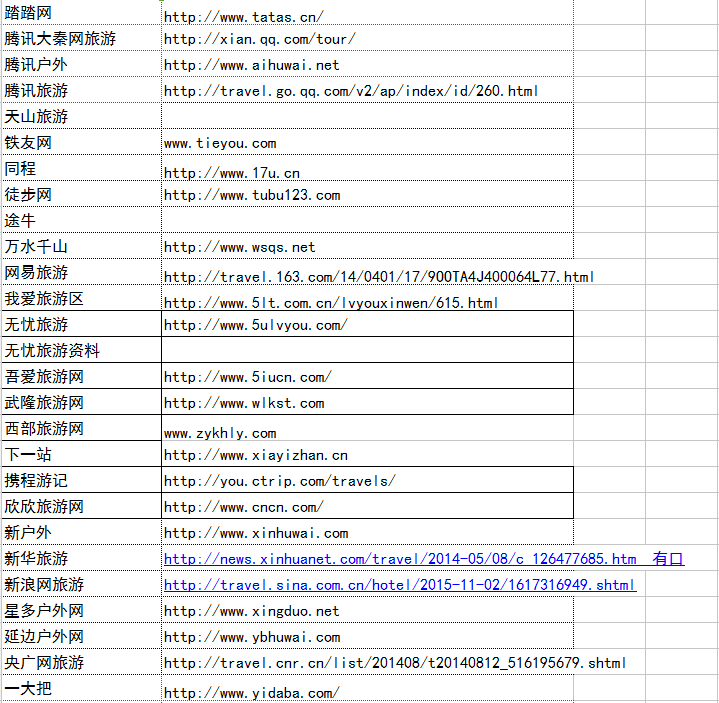Select the travel.cnr.cn URL cell
719x703 pixels.
367,661
